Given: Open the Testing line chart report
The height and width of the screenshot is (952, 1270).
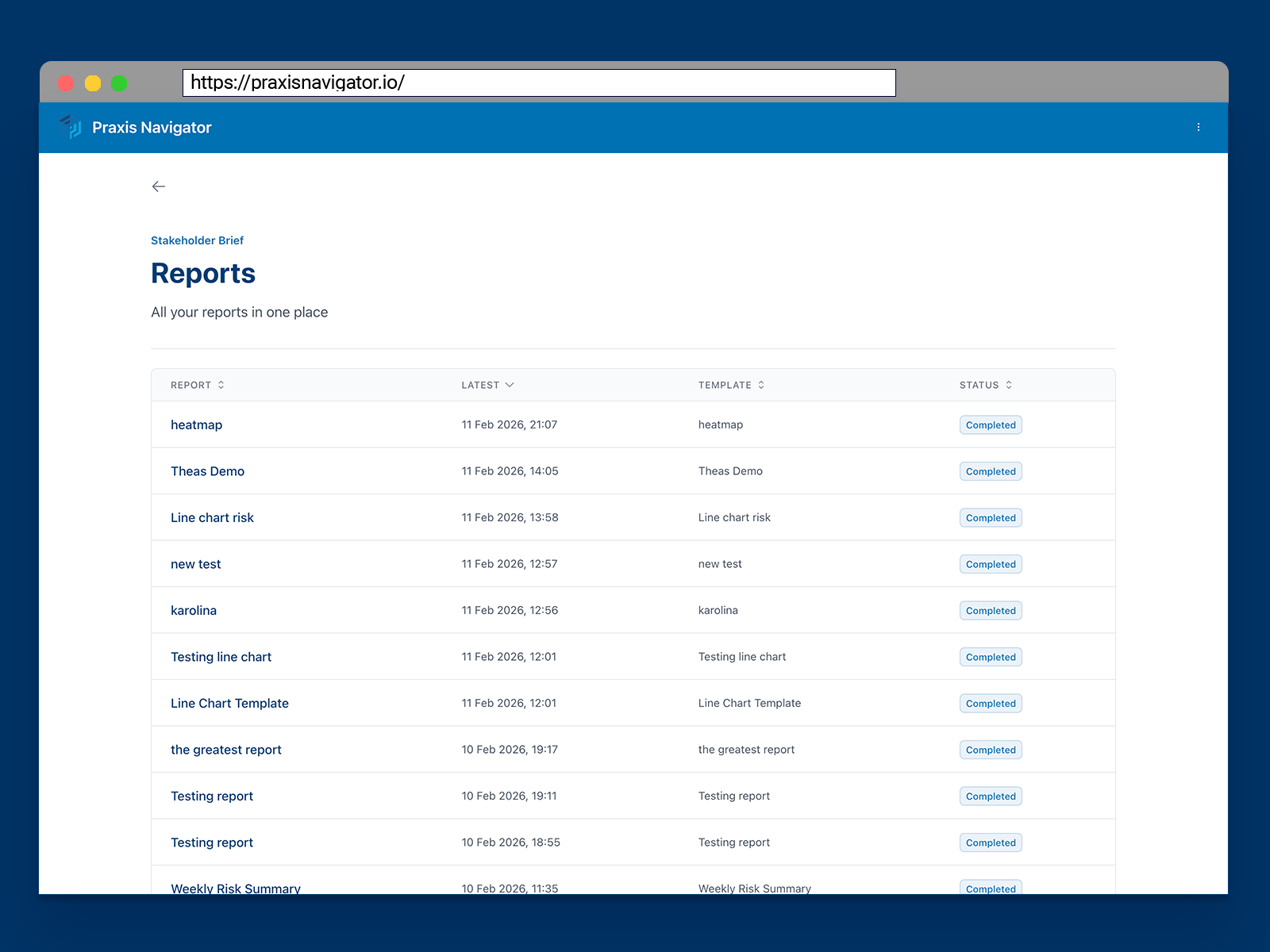Looking at the screenshot, I should pyautogui.click(x=221, y=656).
